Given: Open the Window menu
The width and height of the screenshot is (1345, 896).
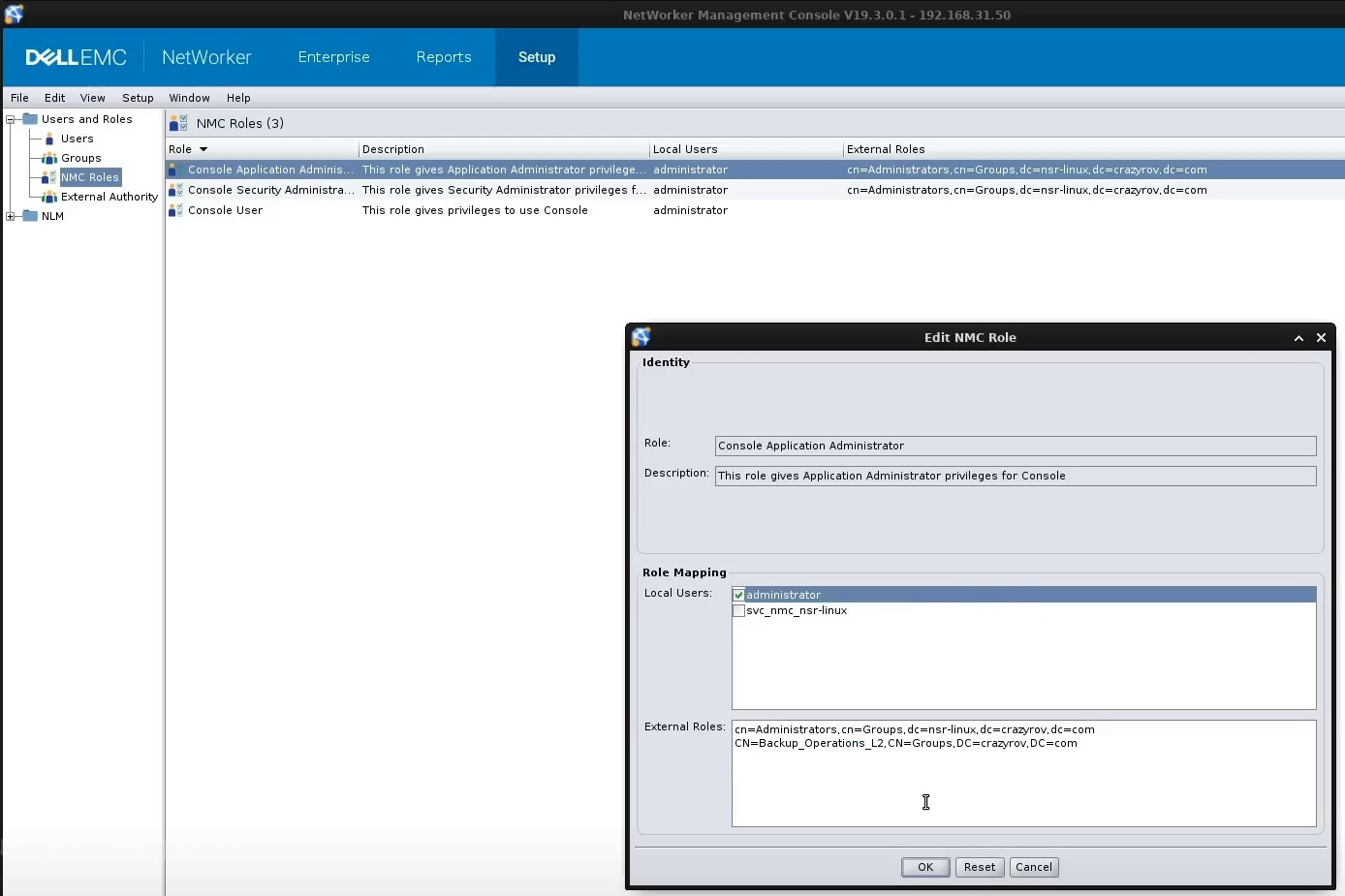Looking at the screenshot, I should 189,98.
